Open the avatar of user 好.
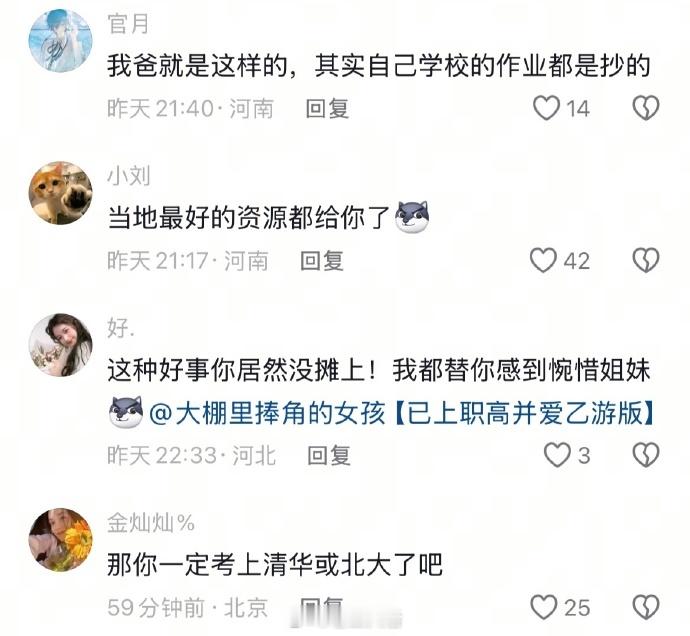This screenshot has height=636, width=690. pos(60,345)
